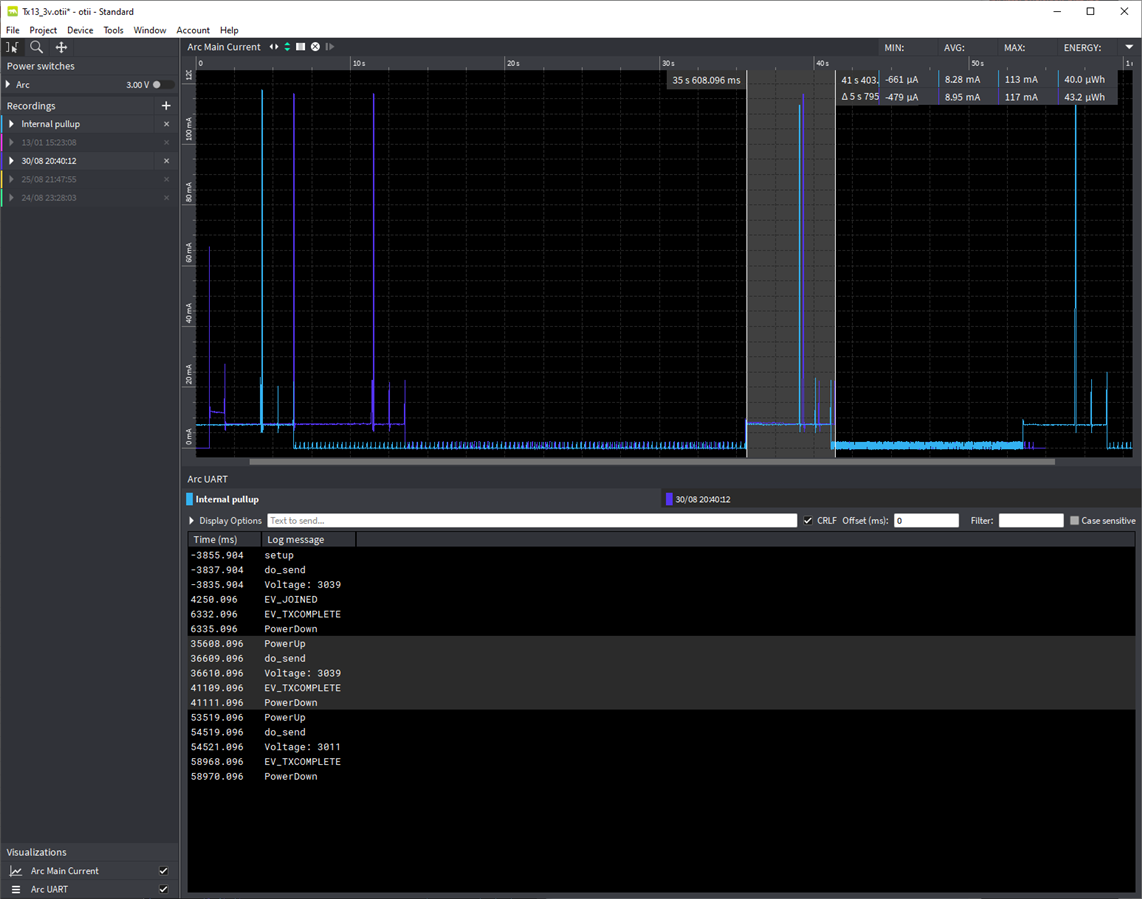Click the horizontal fit arrows icon
1142x899 pixels.
coord(274,47)
